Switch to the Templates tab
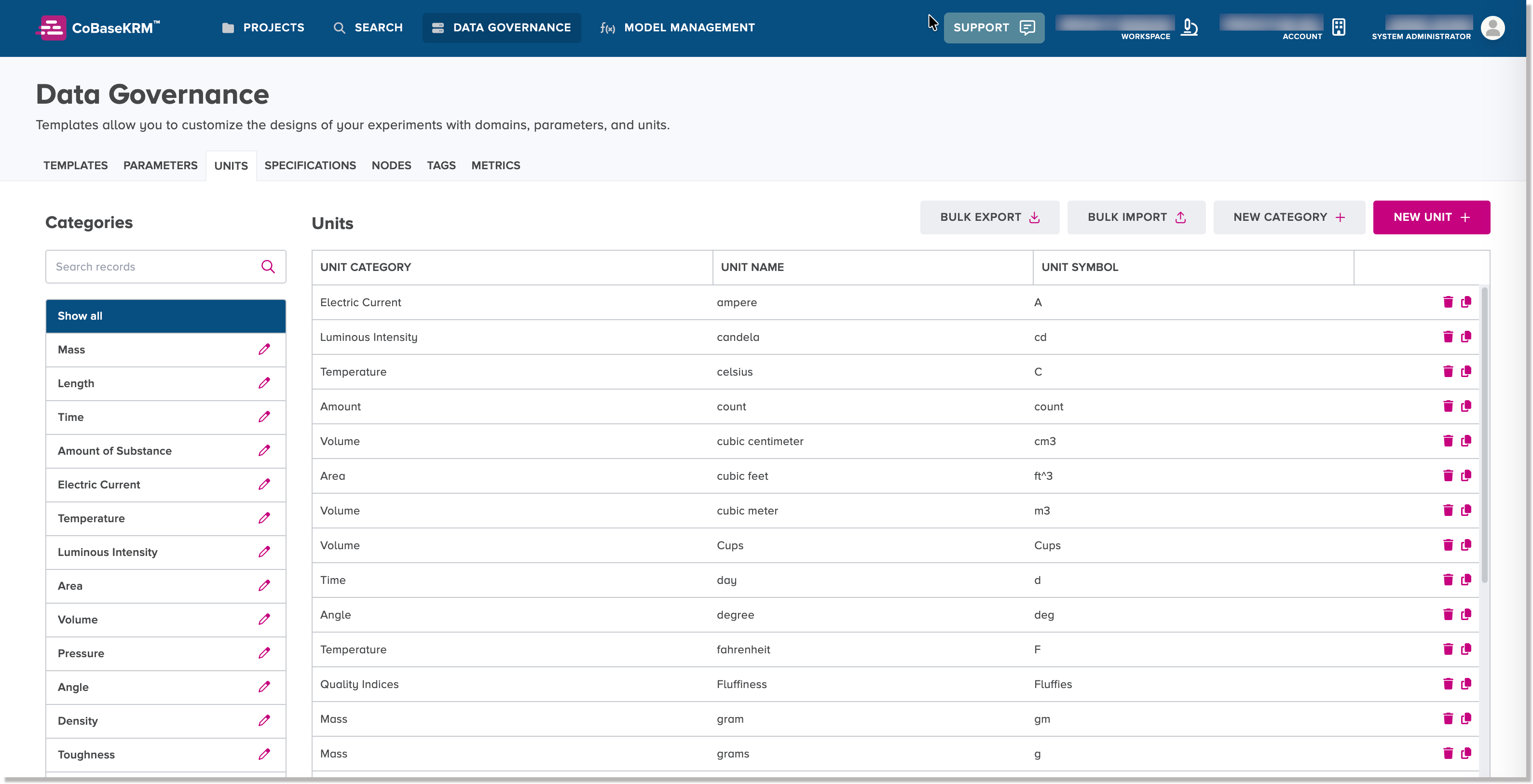The width and height of the screenshot is (1533, 784). click(76, 165)
